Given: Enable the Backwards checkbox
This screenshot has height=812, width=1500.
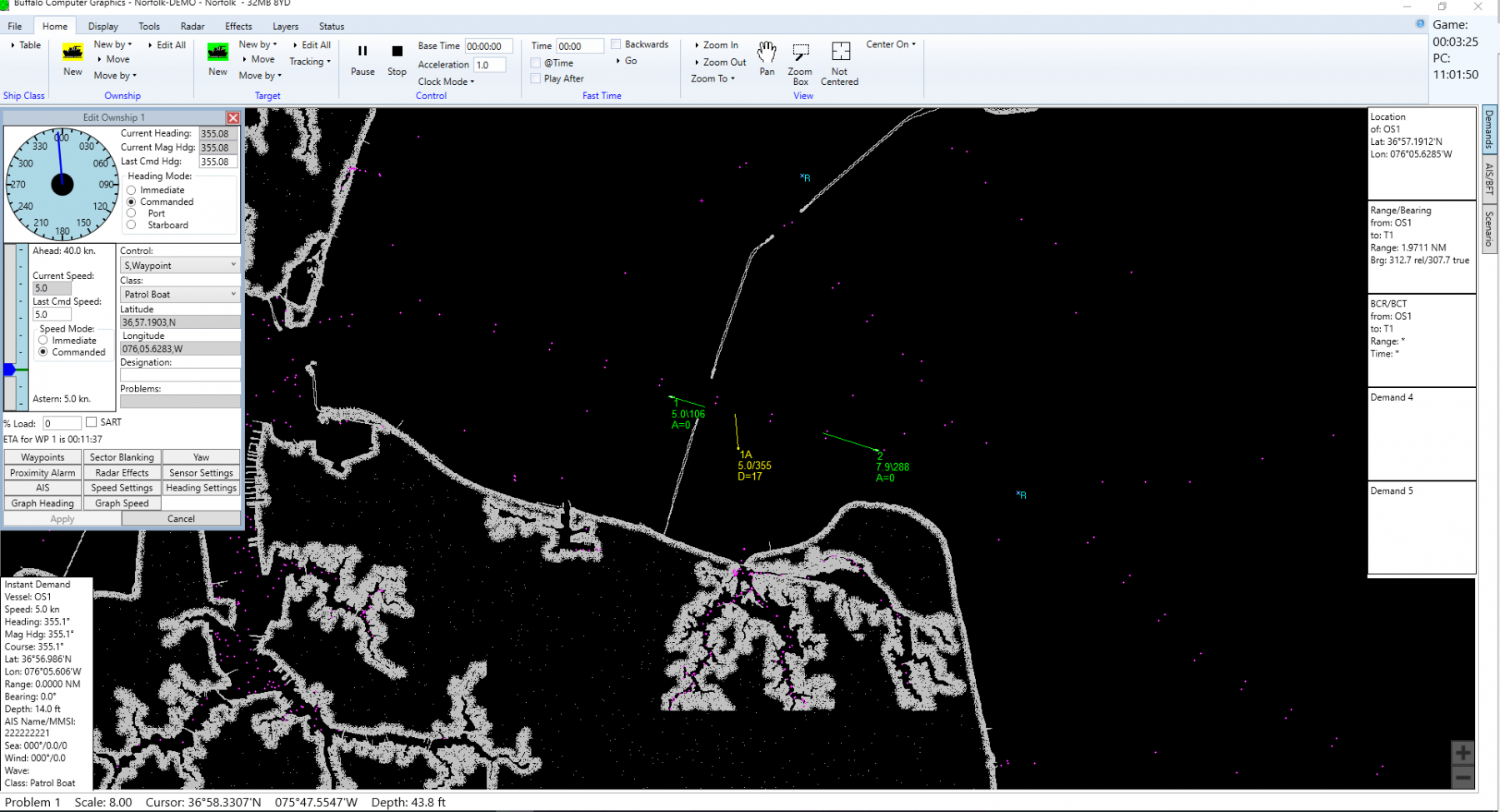Looking at the screenshot, I should click(x=616, y=45).
